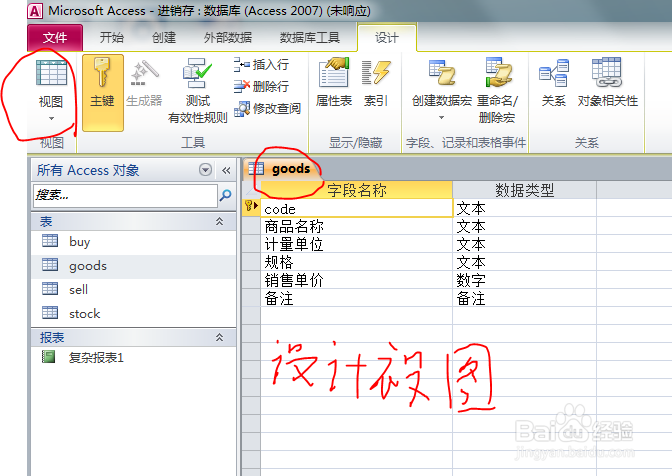
Task: Click data type 文本 of 计量单位 row
Action: [525, 244]
